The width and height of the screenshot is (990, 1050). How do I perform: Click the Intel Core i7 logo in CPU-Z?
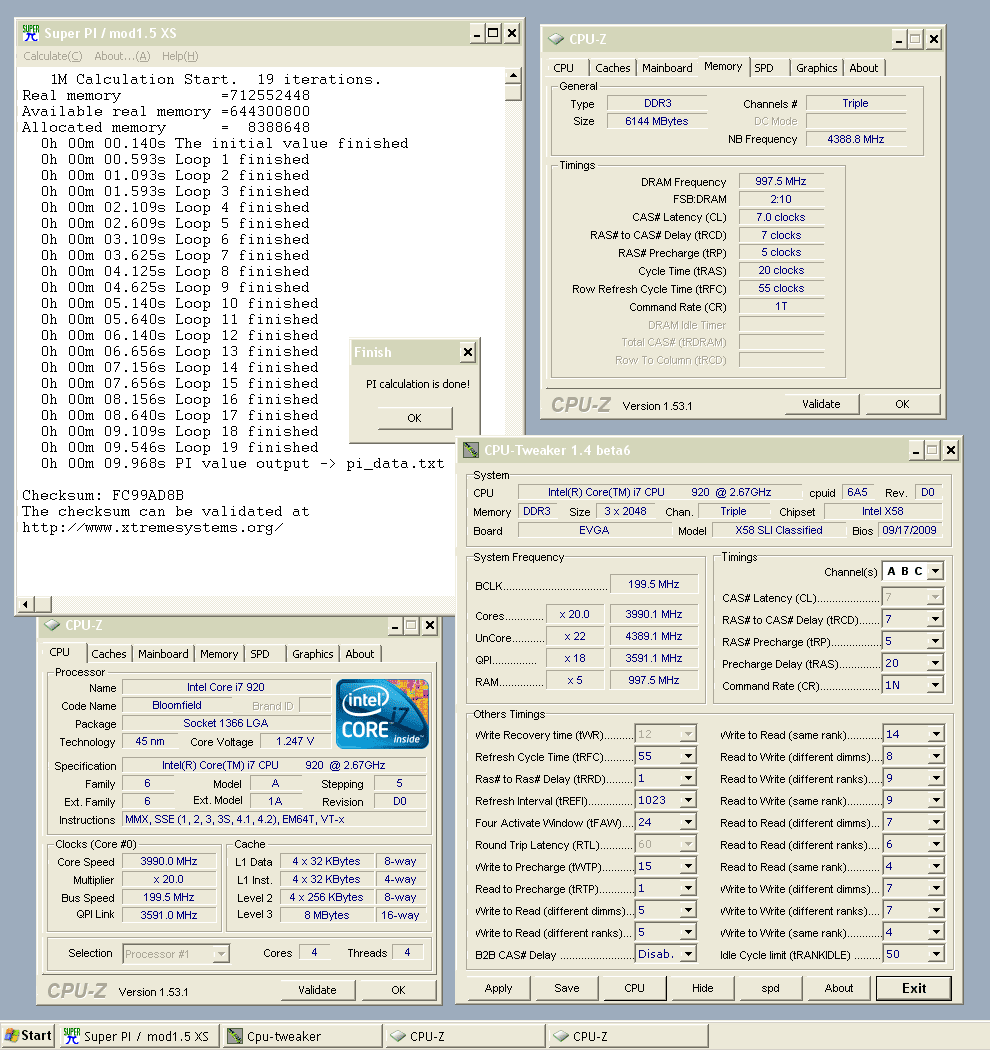tap(382, 714)
